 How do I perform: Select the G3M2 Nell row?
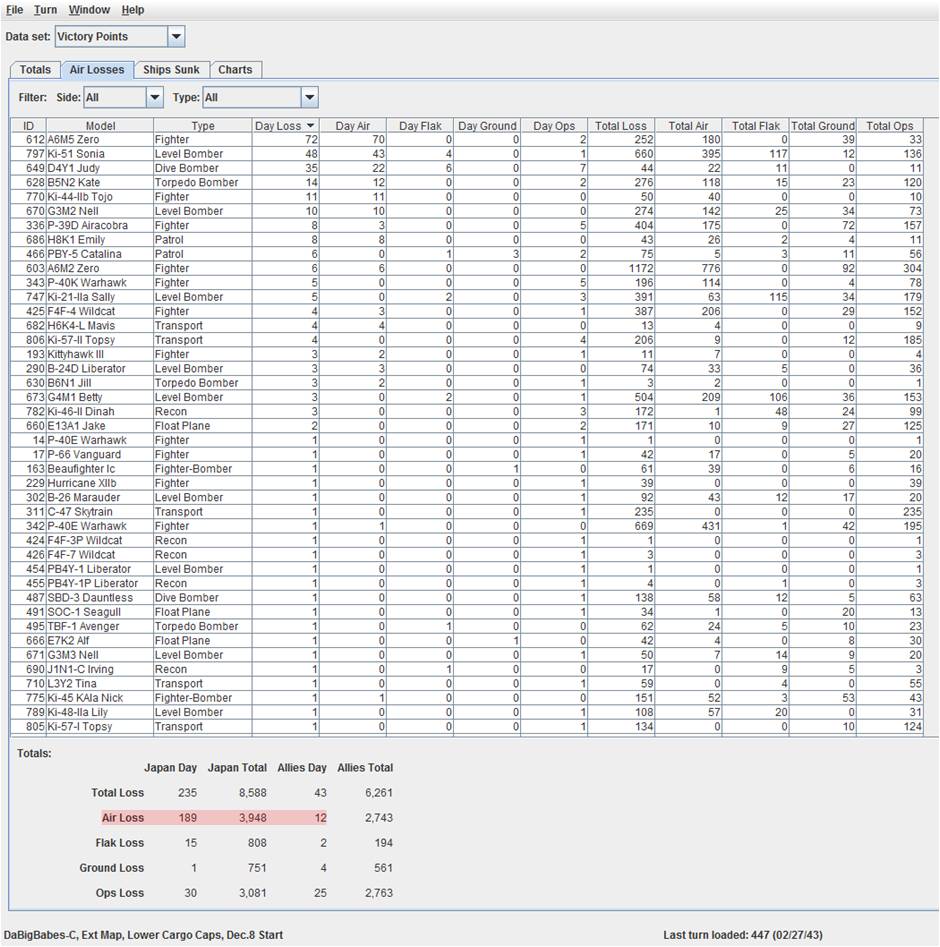pos(467,211)
